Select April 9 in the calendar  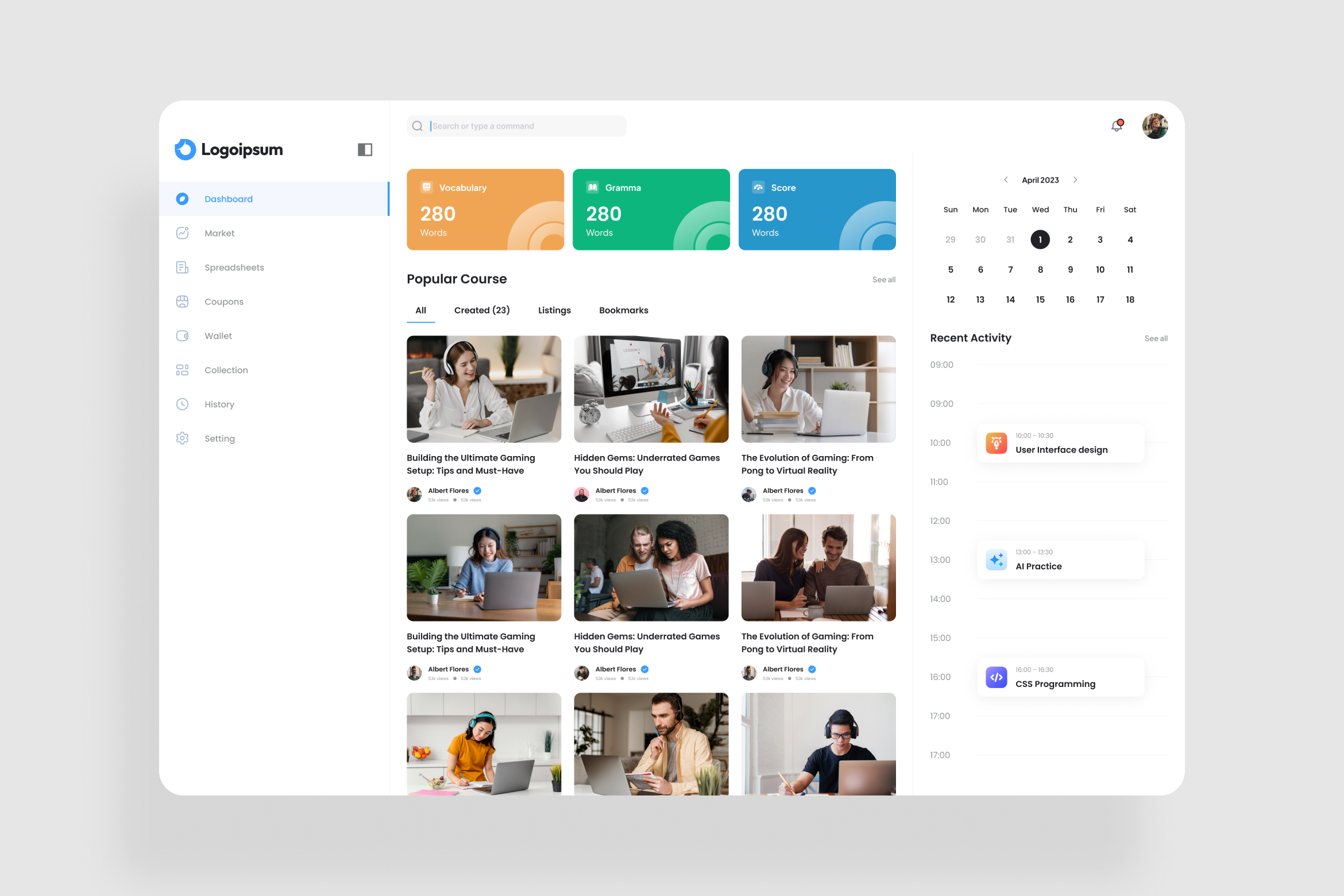coord(1070,269)
